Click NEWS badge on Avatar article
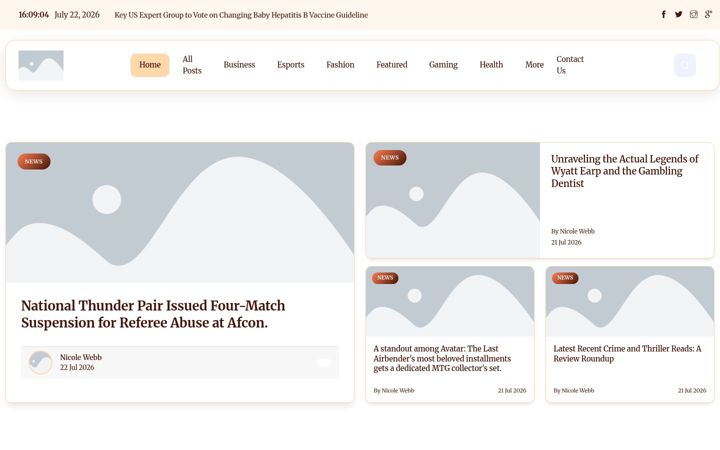The image size is (720, 450). tap(385, 278)
